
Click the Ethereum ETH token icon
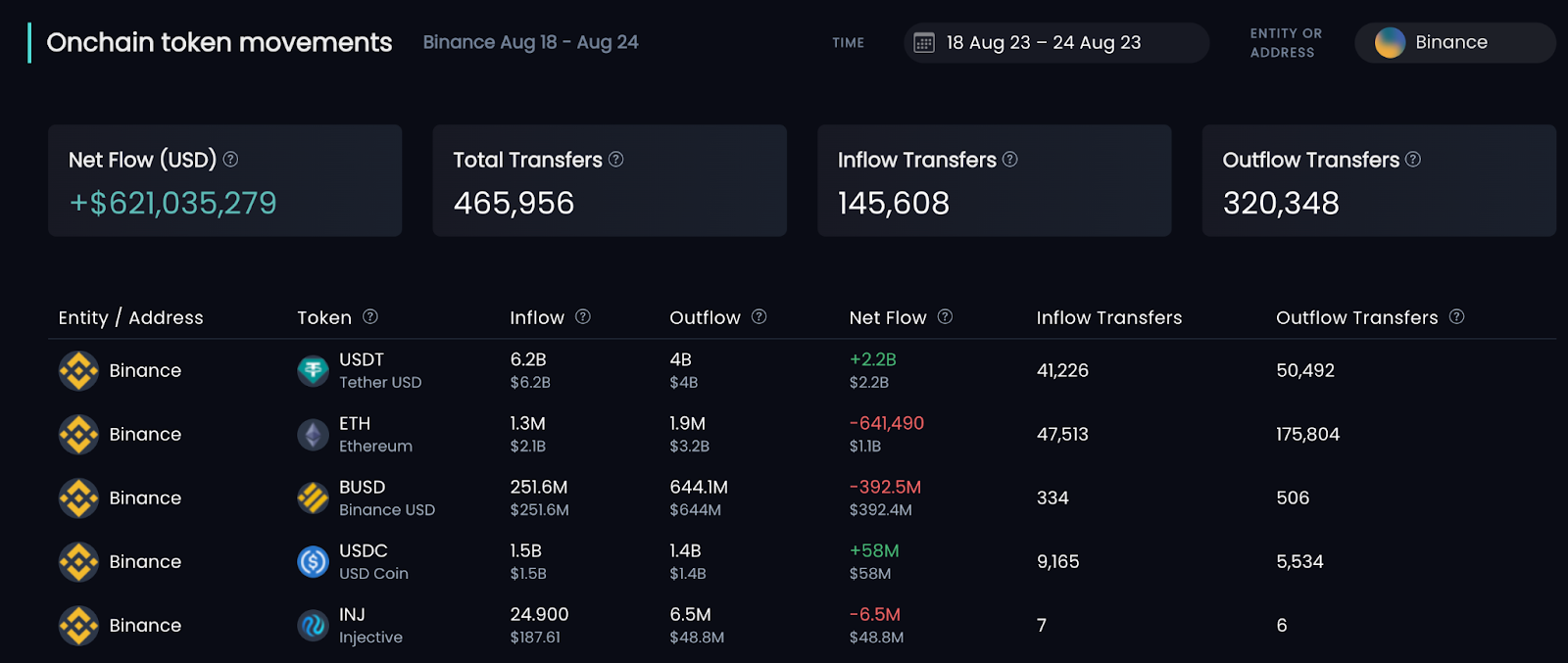313,435
